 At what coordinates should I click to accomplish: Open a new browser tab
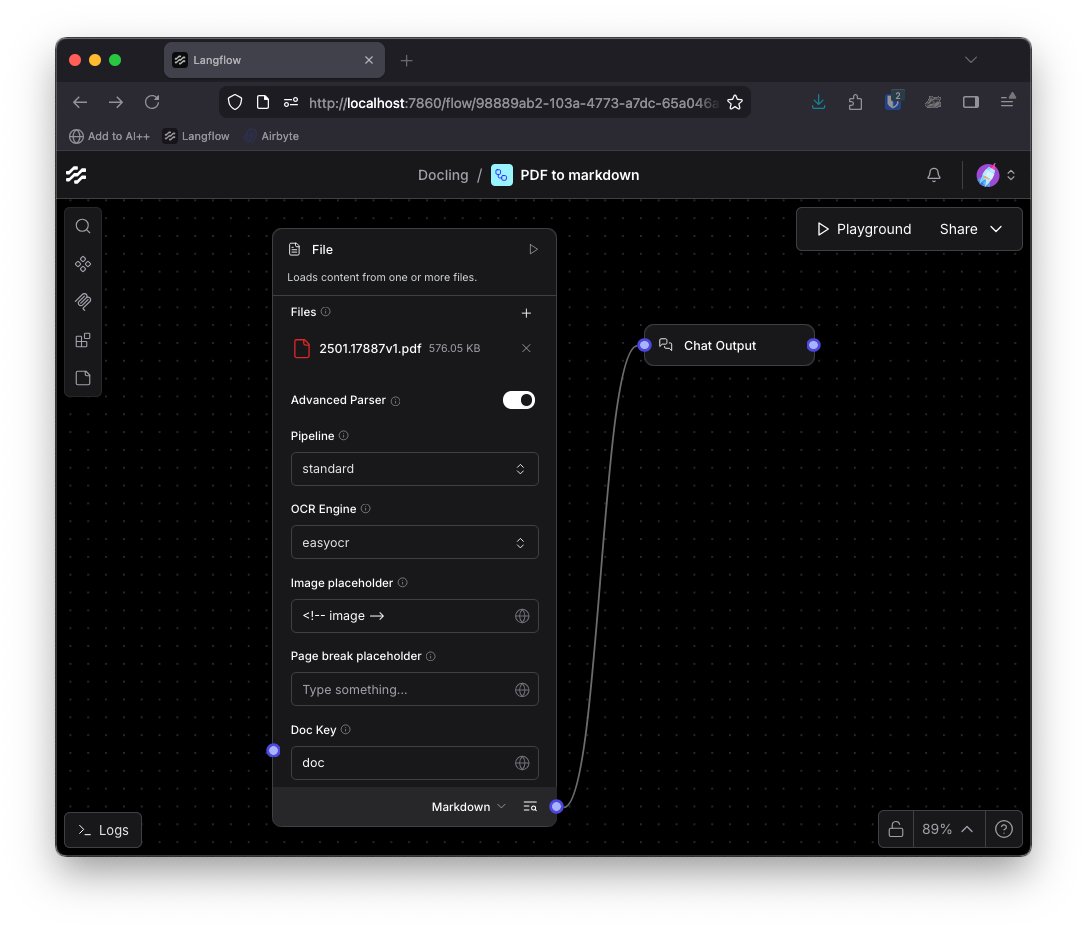tap(407, 61)
